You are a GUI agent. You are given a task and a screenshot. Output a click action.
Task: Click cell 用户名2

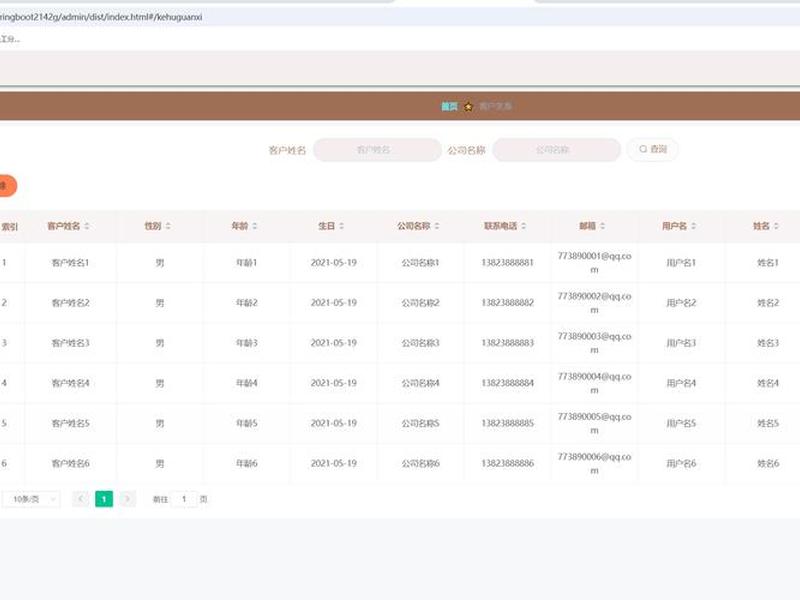point(681,303)
